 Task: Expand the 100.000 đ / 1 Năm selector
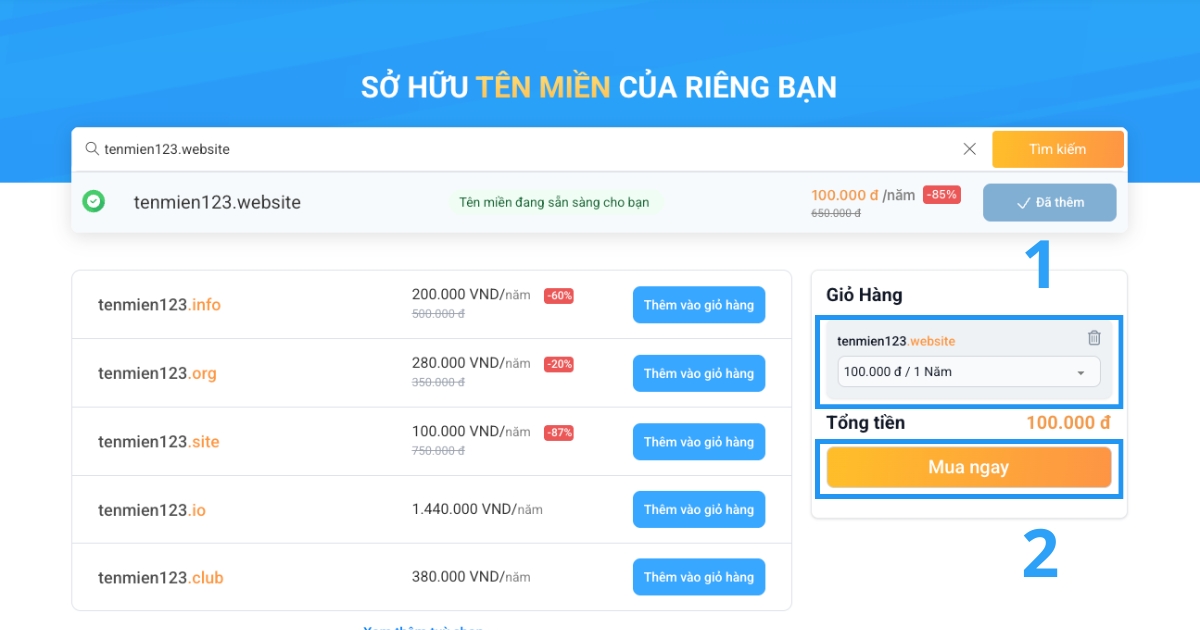point(966,371)
